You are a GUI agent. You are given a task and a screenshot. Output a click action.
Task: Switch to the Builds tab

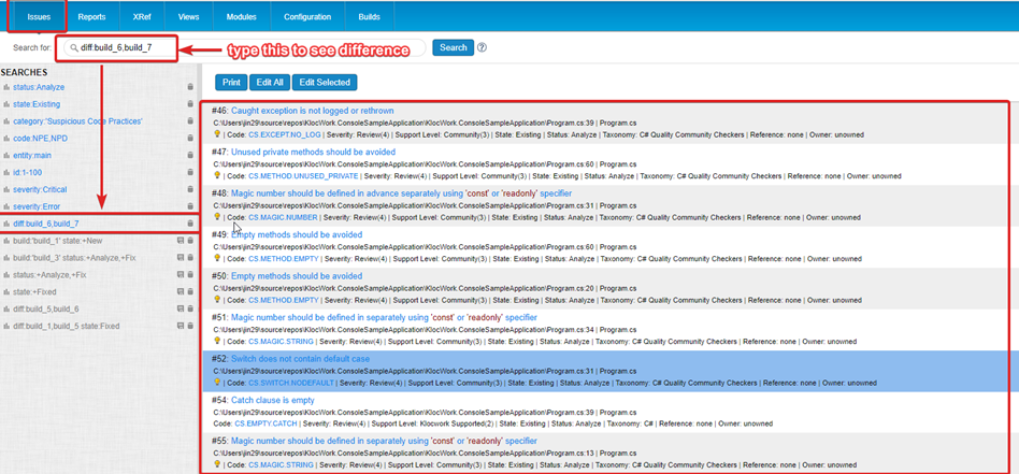(369, 17)
